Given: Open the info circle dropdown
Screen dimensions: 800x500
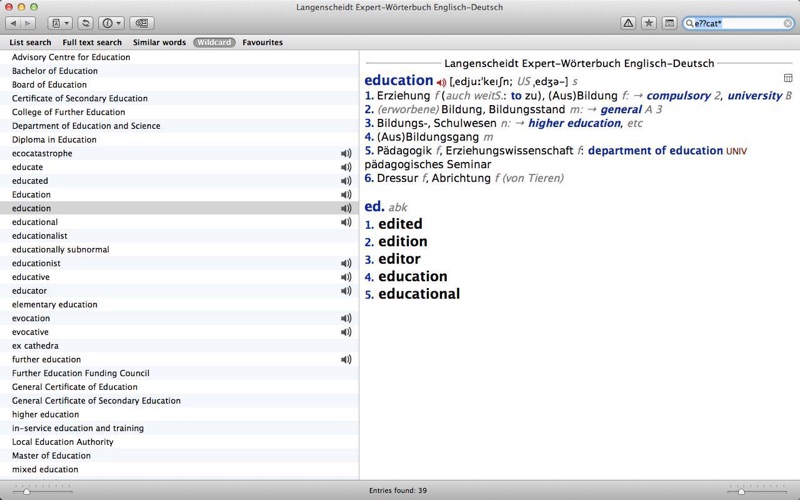Looking at the screenshot, I should coord(111,23).
